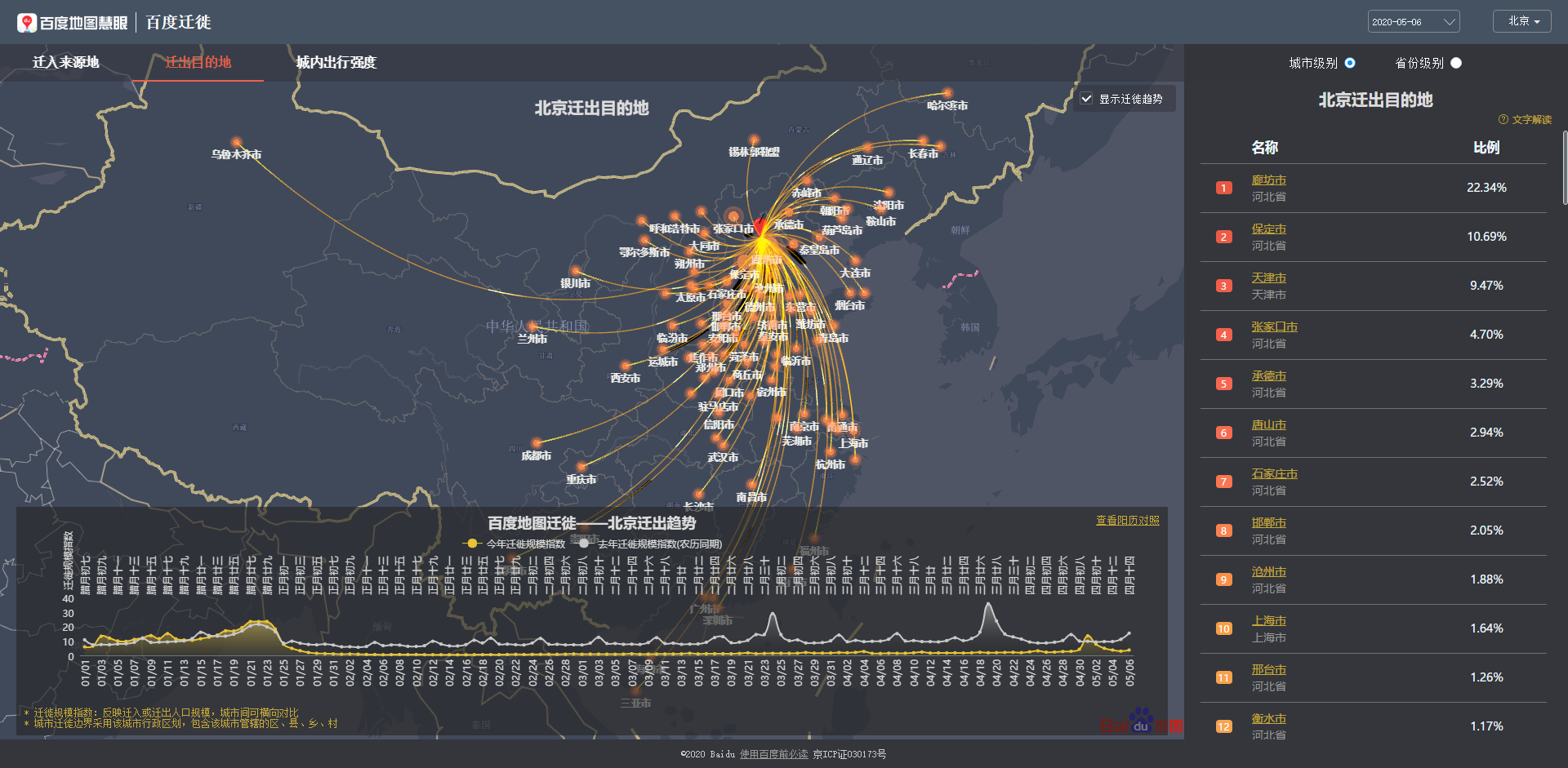This screenshot has width=1568, height=768.
Task: Open the 使用百度前必读 footer link
Action: coord(773,754)
